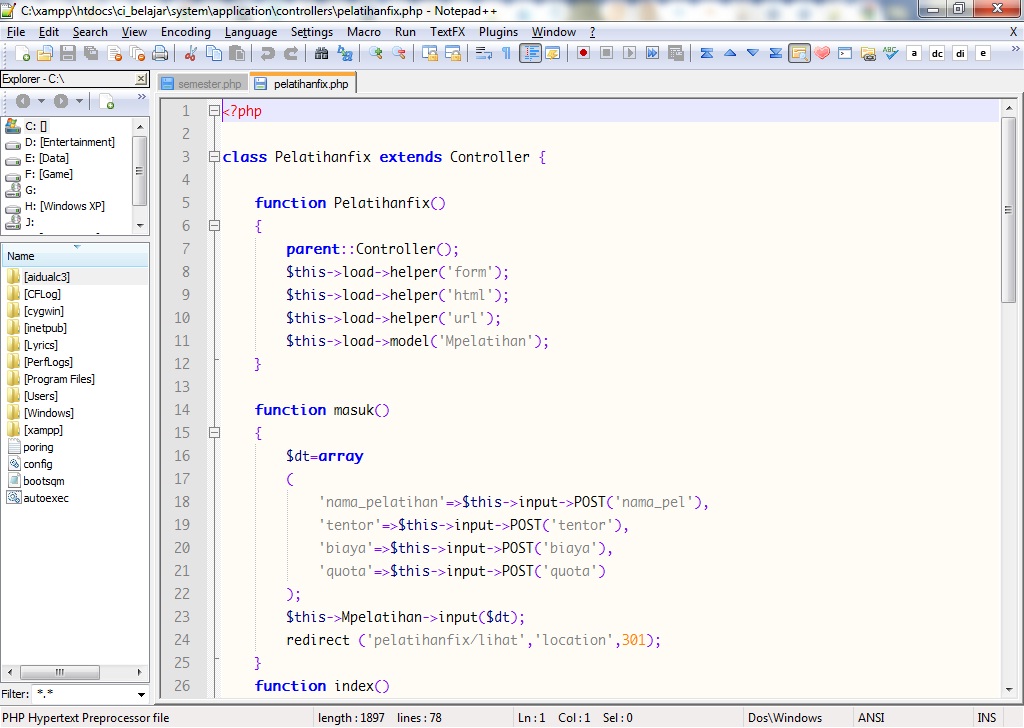
Task: Save the current file
Action: 66,55
